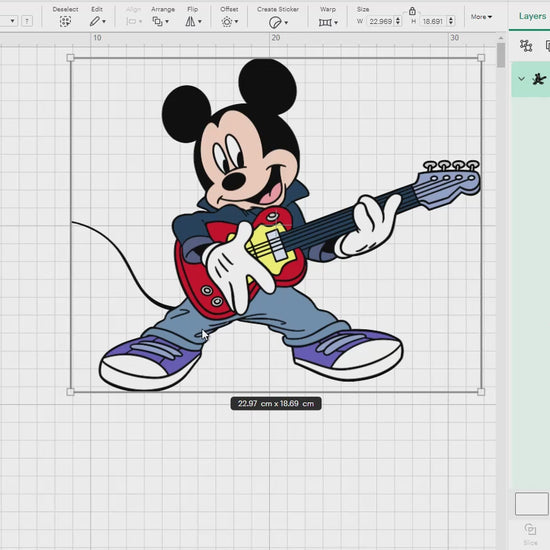Click the Create Sticker icon
This screenshot has width=550, height=550.
275,22
